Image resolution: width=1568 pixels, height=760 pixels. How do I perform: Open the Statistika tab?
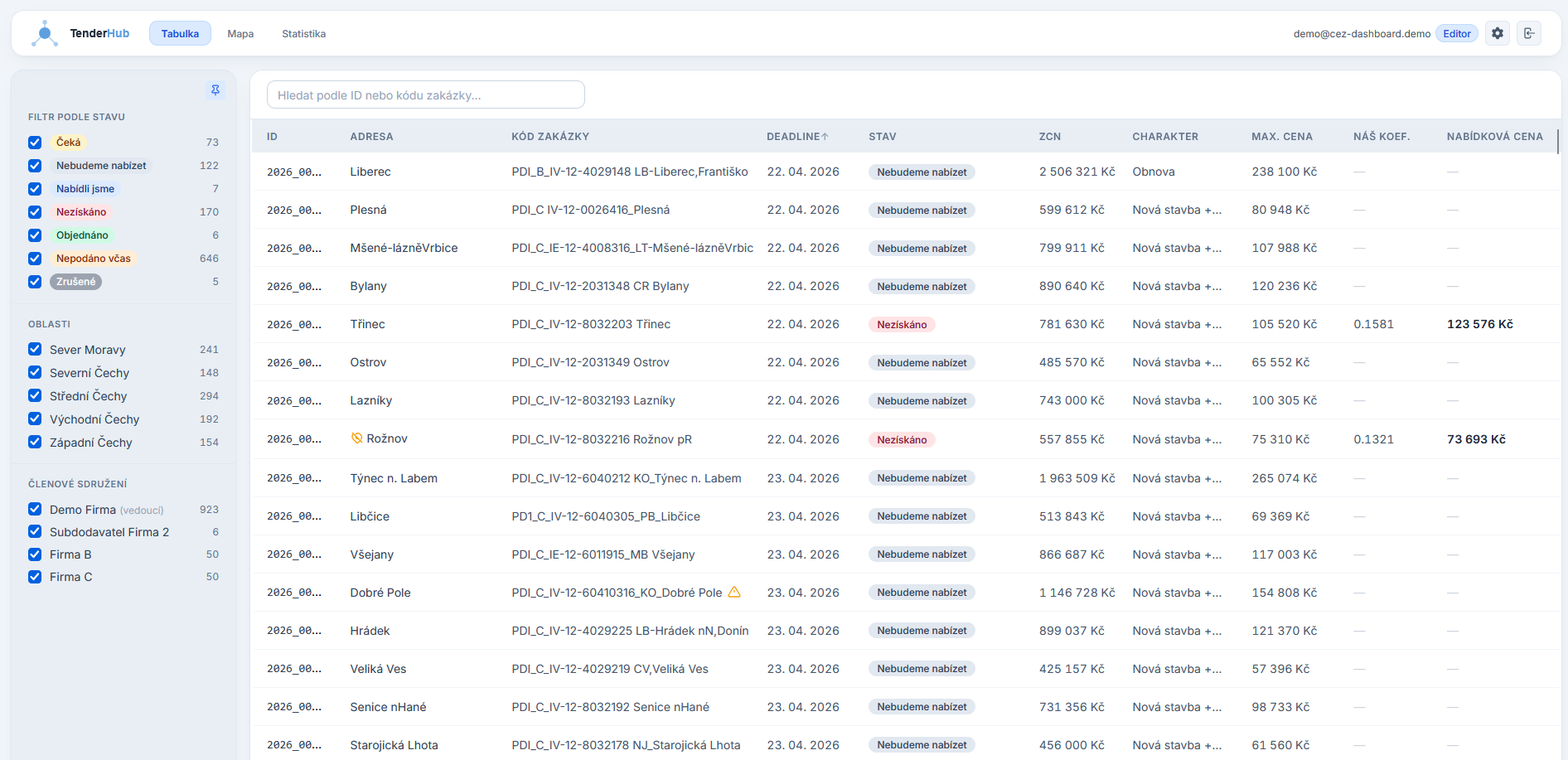tap(303, 33)
